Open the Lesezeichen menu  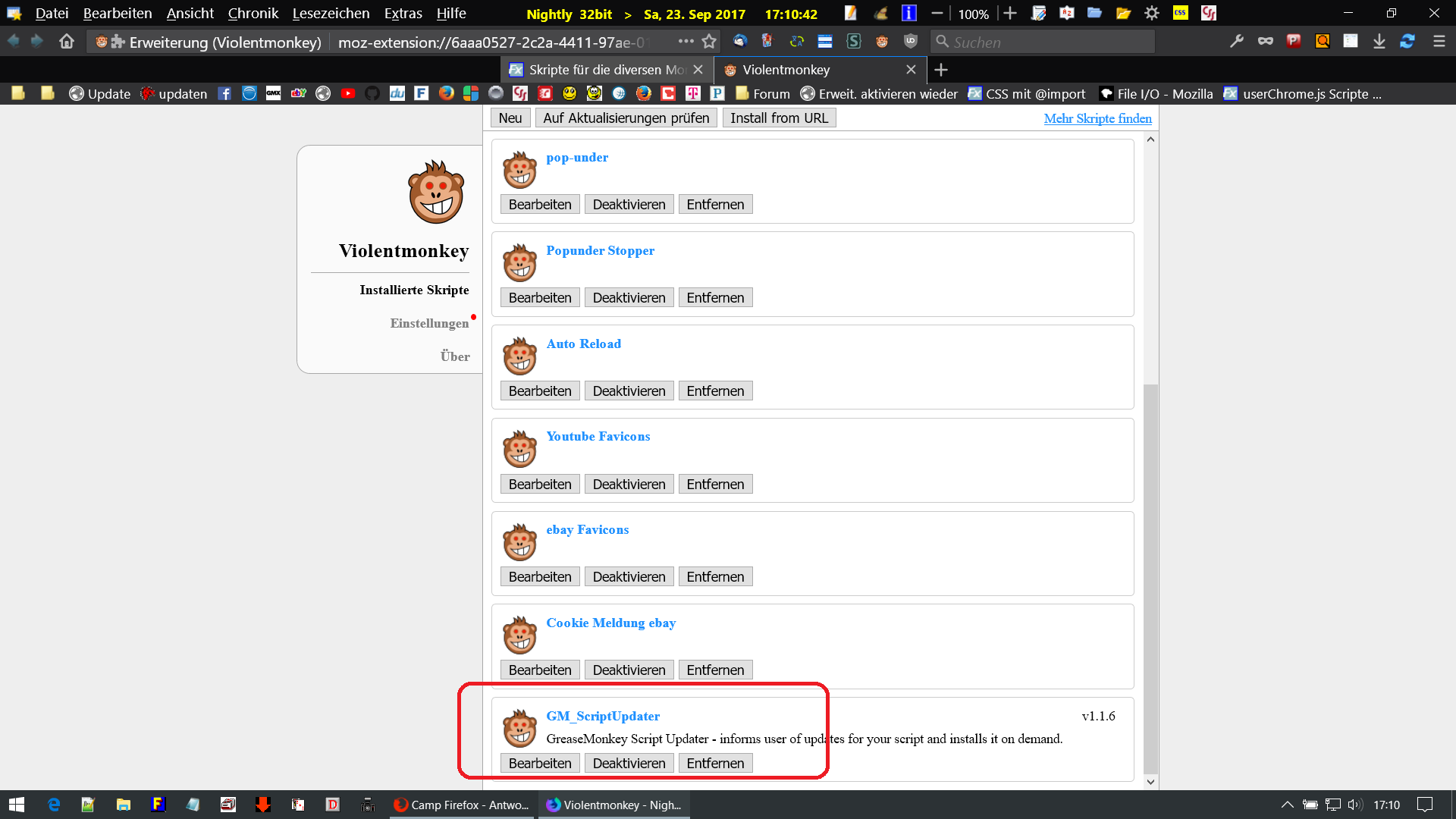pos(331,14)
